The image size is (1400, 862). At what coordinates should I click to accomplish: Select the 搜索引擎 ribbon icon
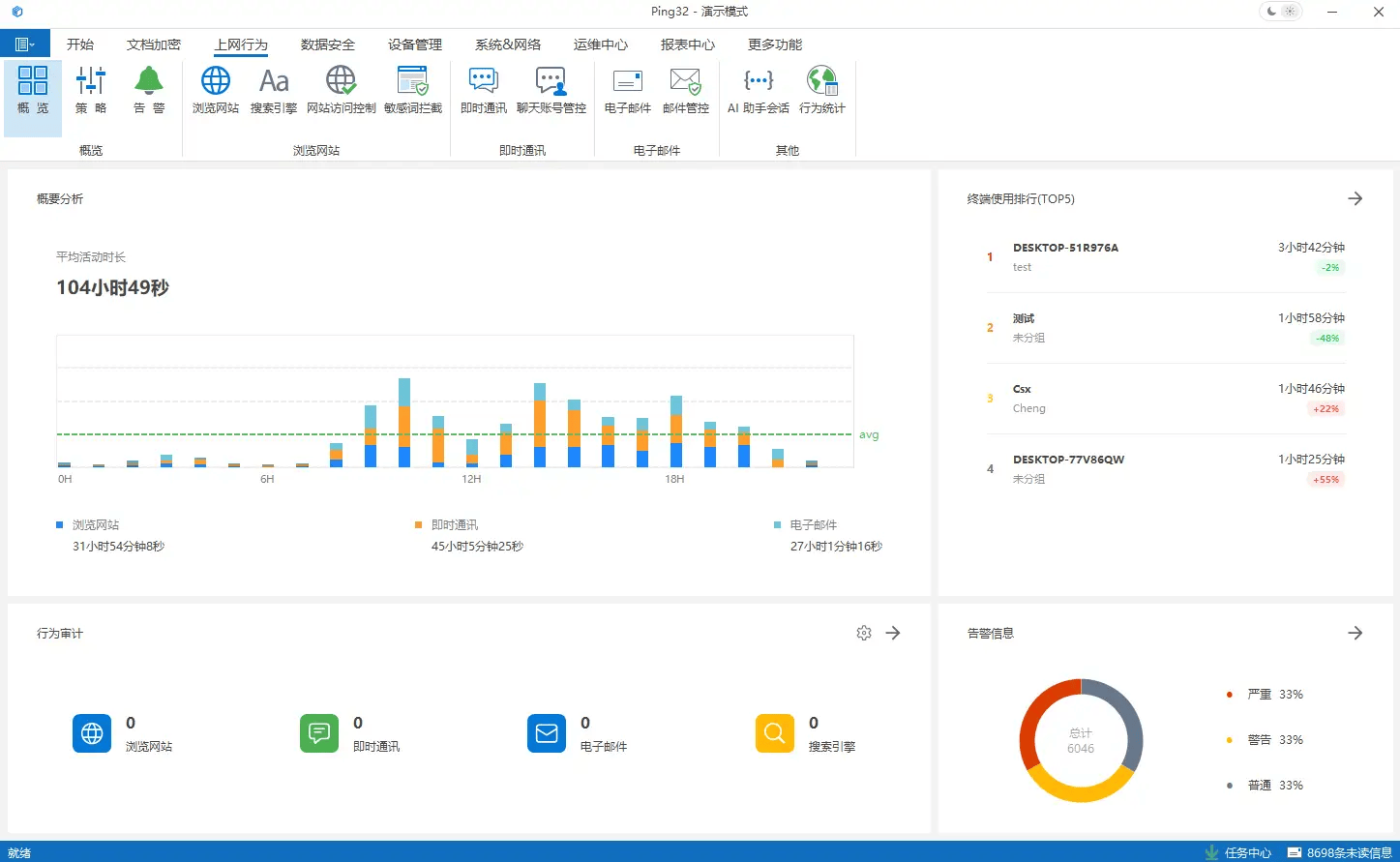pos(274,90)
